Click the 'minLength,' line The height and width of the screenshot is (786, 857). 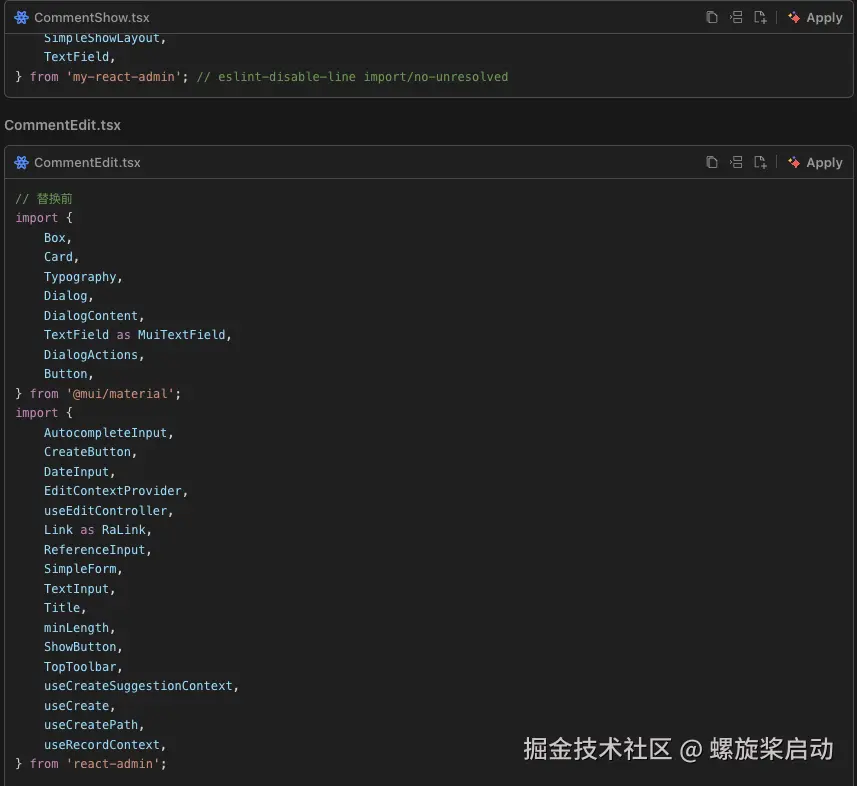[x=79, y=627]
